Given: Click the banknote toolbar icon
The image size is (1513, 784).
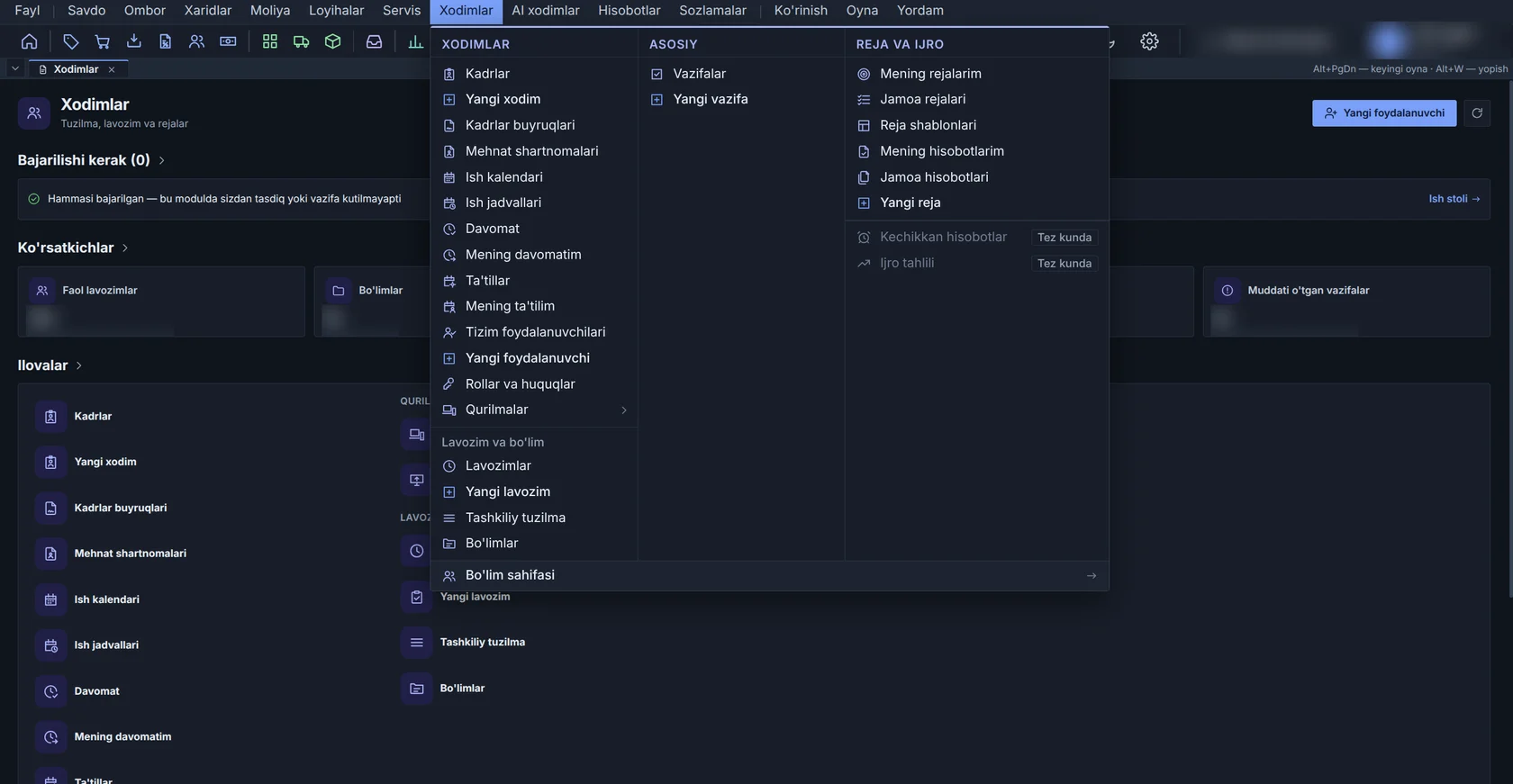Looking at the screenshot, I should (228, 41).
